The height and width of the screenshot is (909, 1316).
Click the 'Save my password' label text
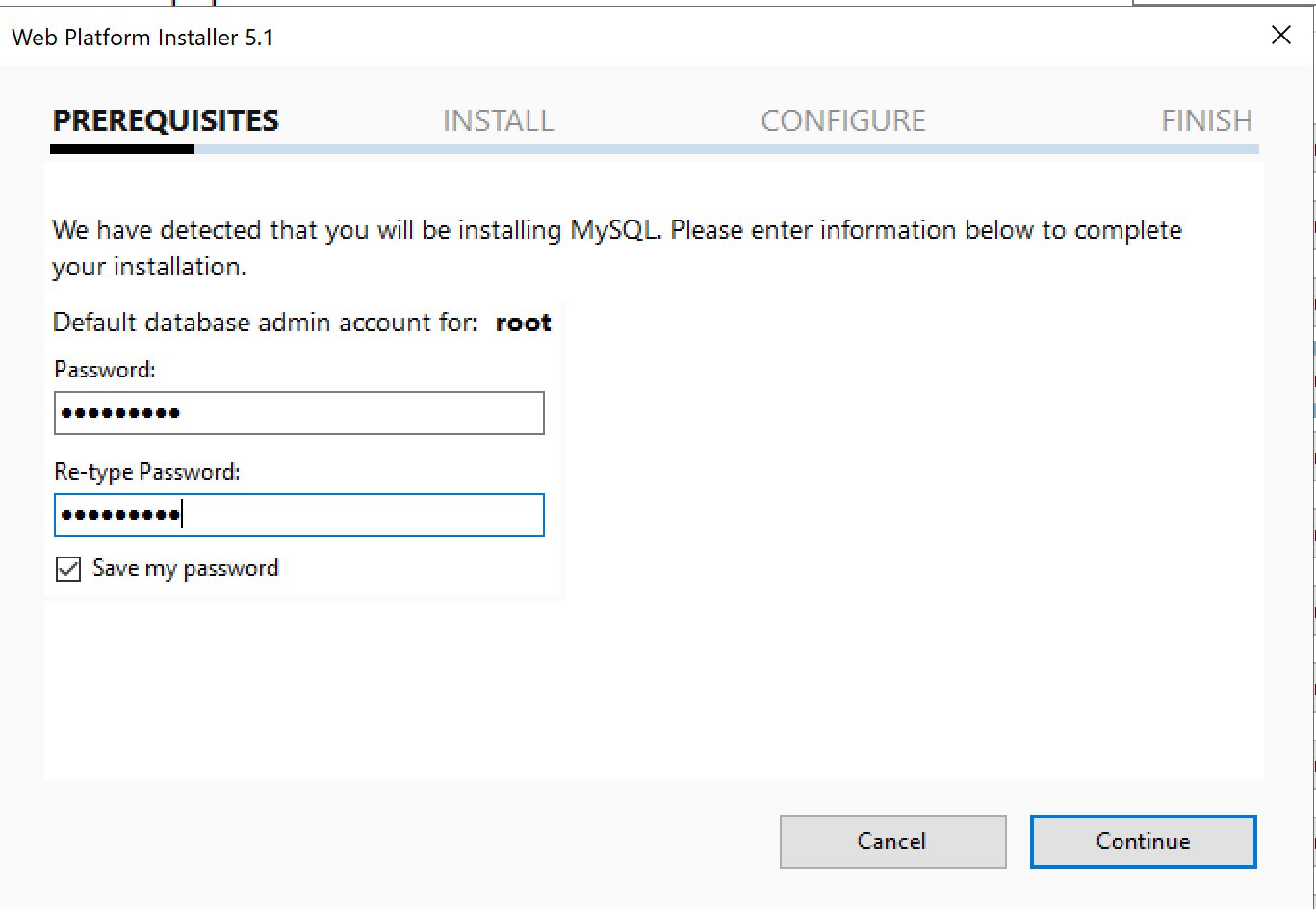[x=185, y=568]
